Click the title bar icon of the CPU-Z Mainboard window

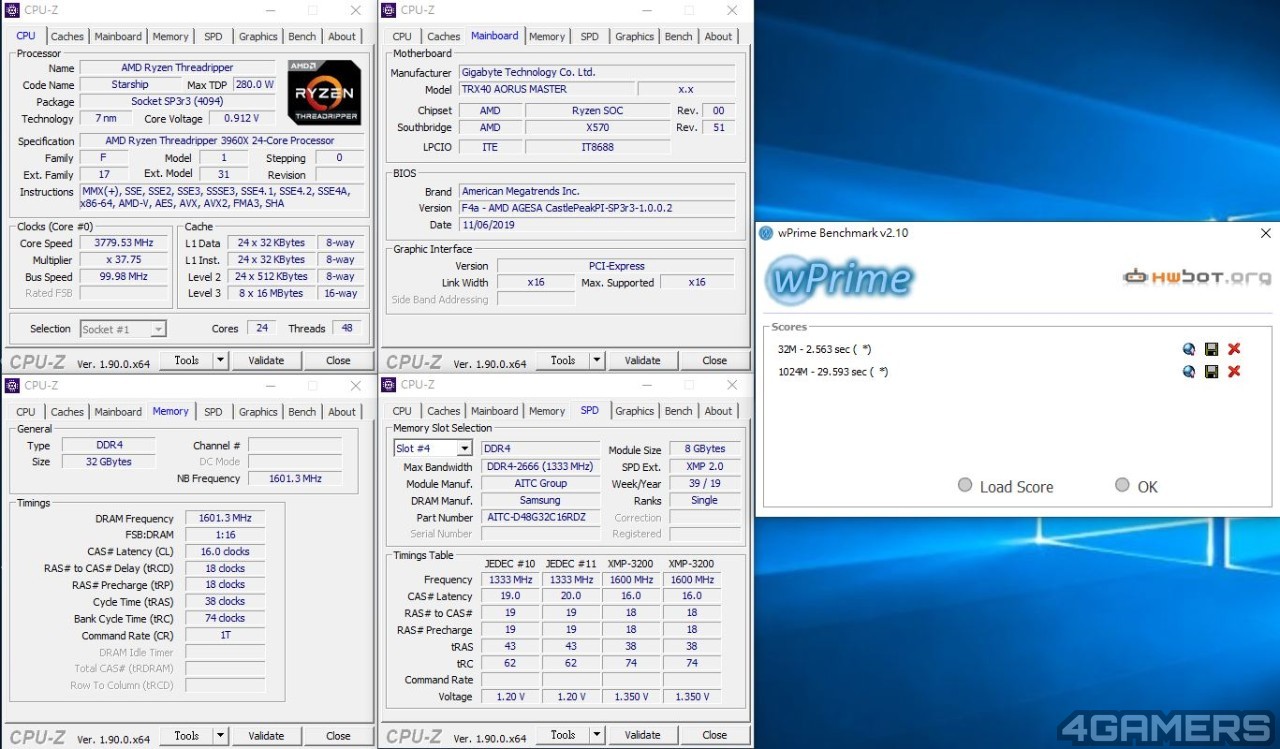pos(388,10)
